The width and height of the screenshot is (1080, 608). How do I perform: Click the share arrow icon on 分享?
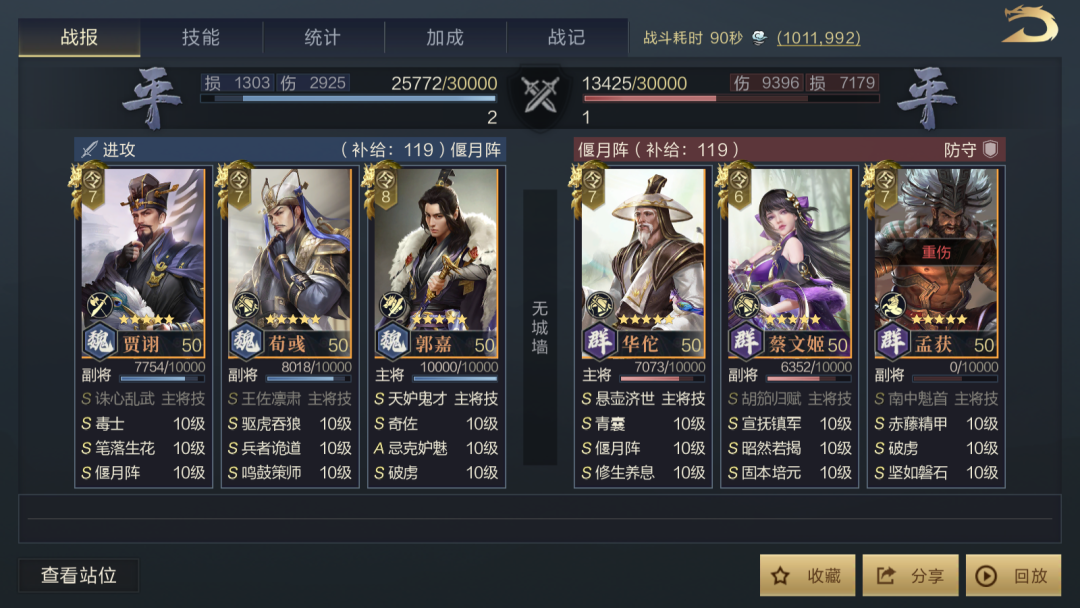[x=886, y=576]
